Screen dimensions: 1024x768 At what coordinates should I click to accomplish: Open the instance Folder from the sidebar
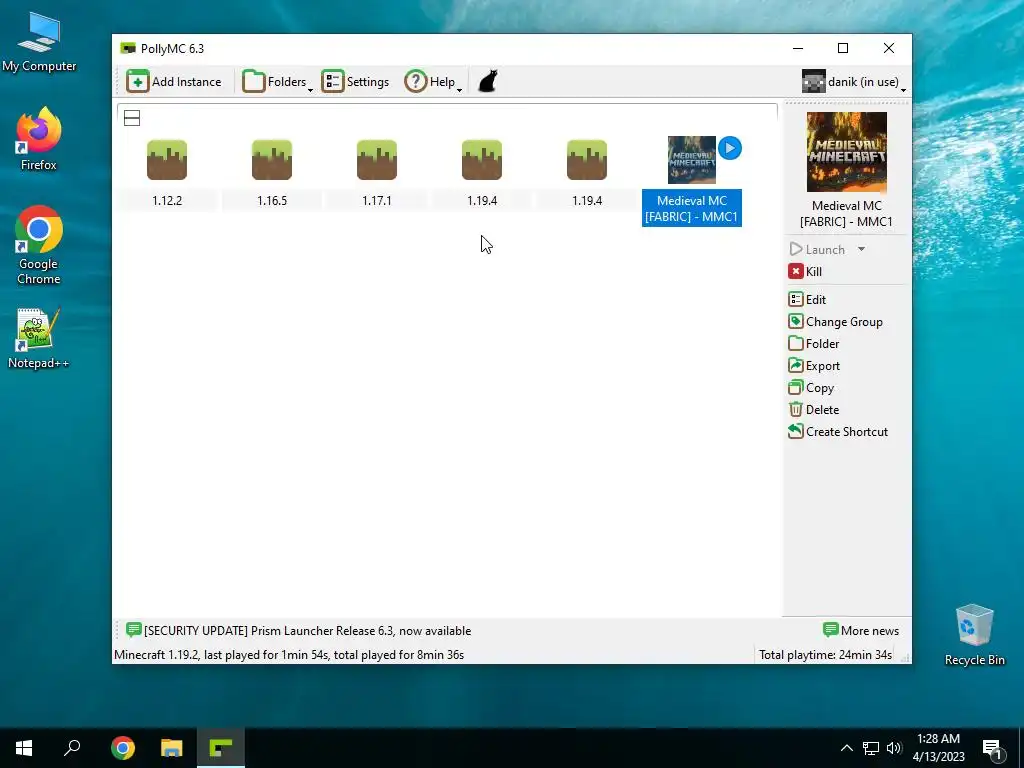click(814, 344)
